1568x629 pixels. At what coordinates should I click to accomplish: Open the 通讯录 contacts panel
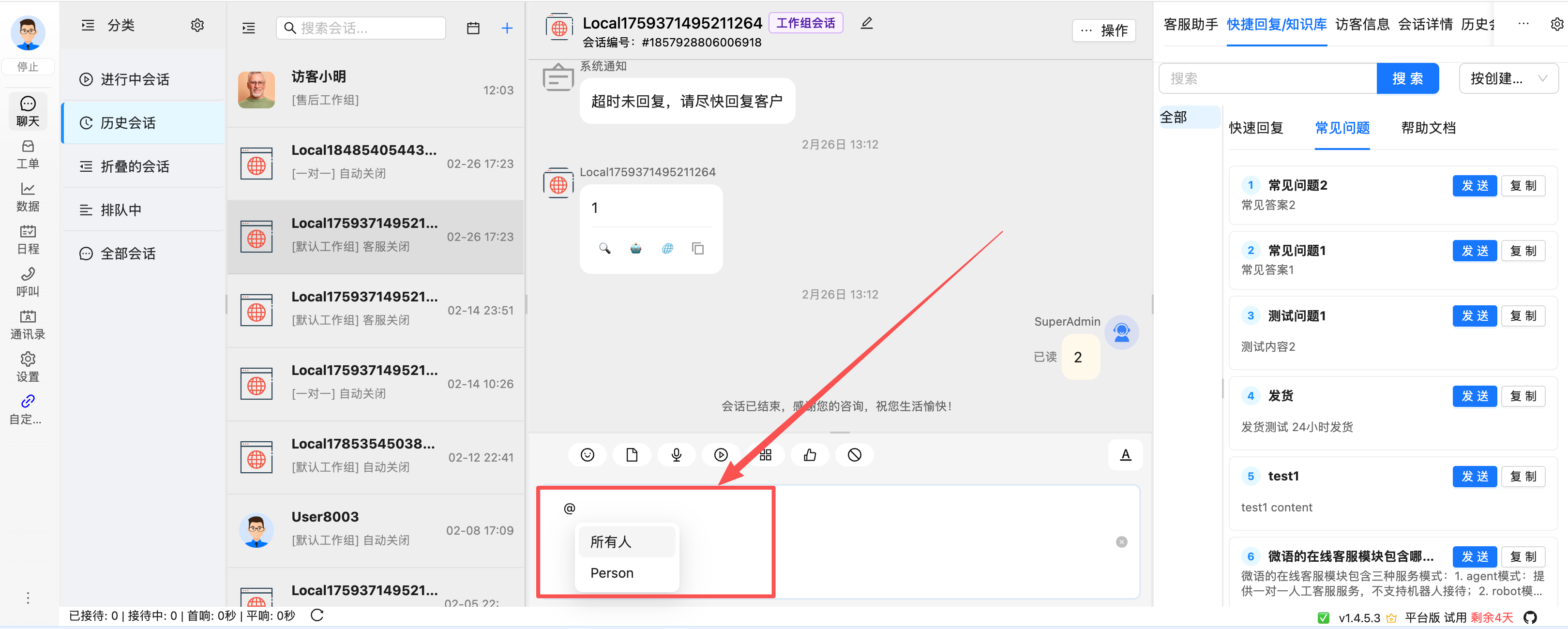pyautogui.click(x=28, y=323)
